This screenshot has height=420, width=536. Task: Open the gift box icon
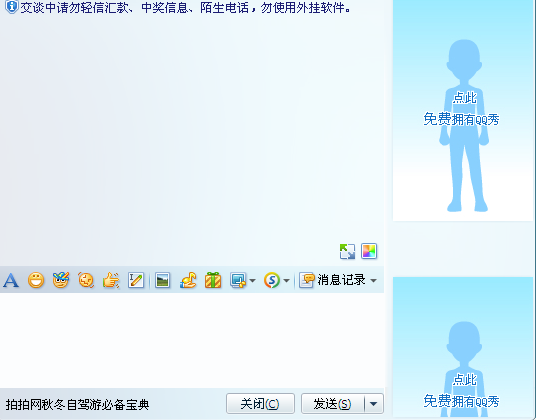point(213,280)
